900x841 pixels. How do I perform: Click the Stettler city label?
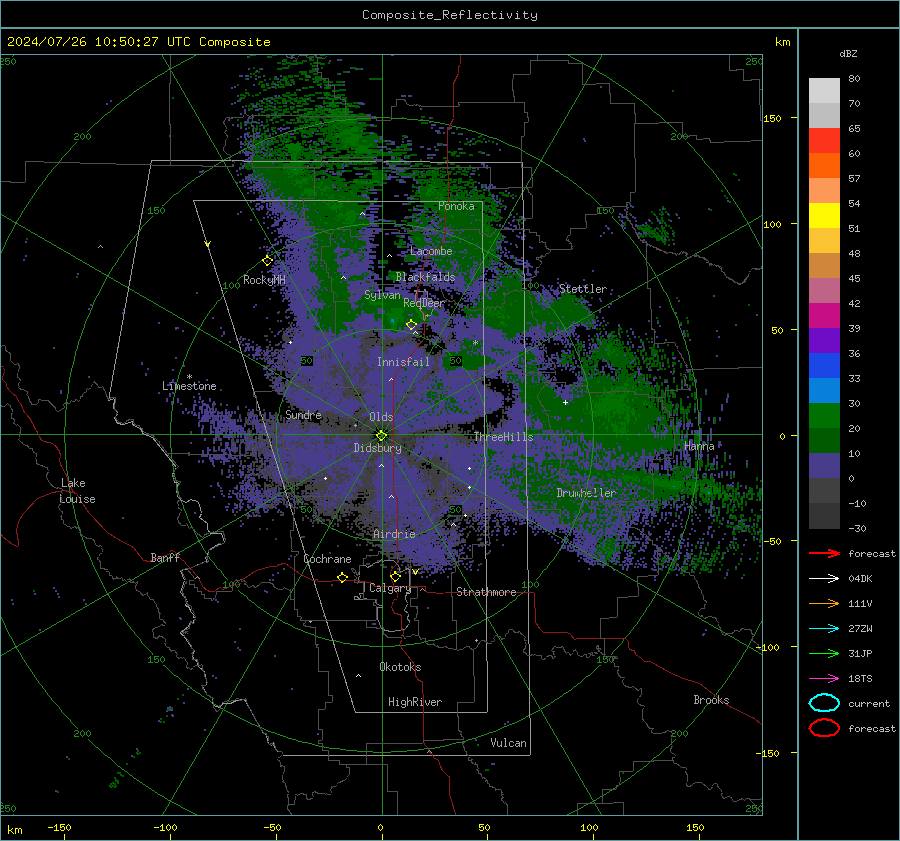[x=583, y=289]
